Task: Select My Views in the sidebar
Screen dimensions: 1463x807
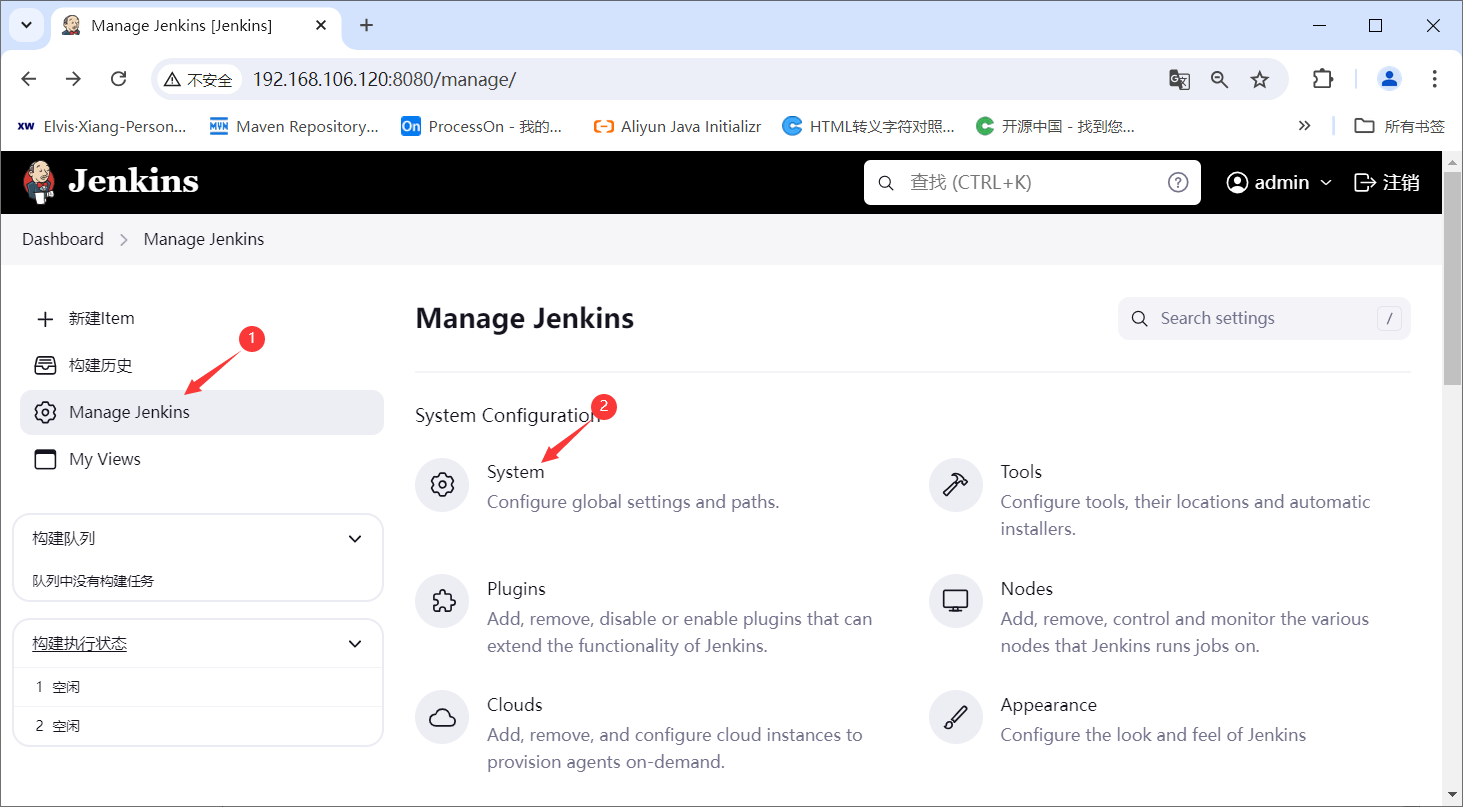Action: [202, 459]
